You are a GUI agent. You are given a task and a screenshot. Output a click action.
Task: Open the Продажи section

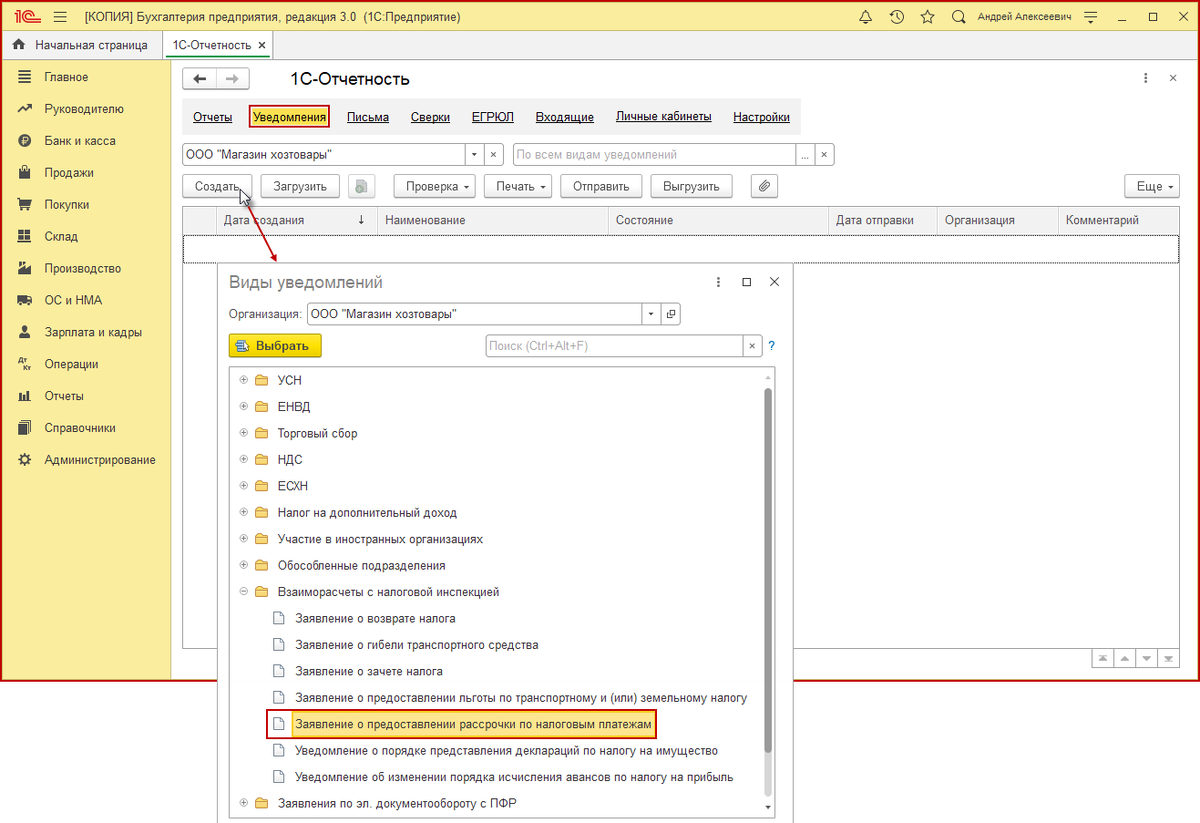pos(68,173)
